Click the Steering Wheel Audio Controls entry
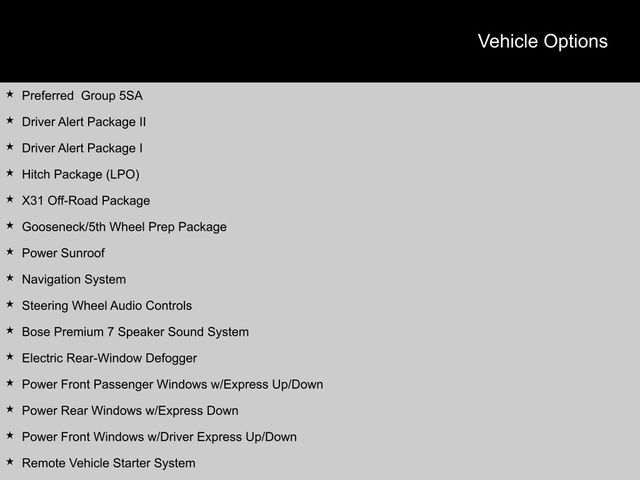Viewport: 640px width, 480px height. pos(107,306)
